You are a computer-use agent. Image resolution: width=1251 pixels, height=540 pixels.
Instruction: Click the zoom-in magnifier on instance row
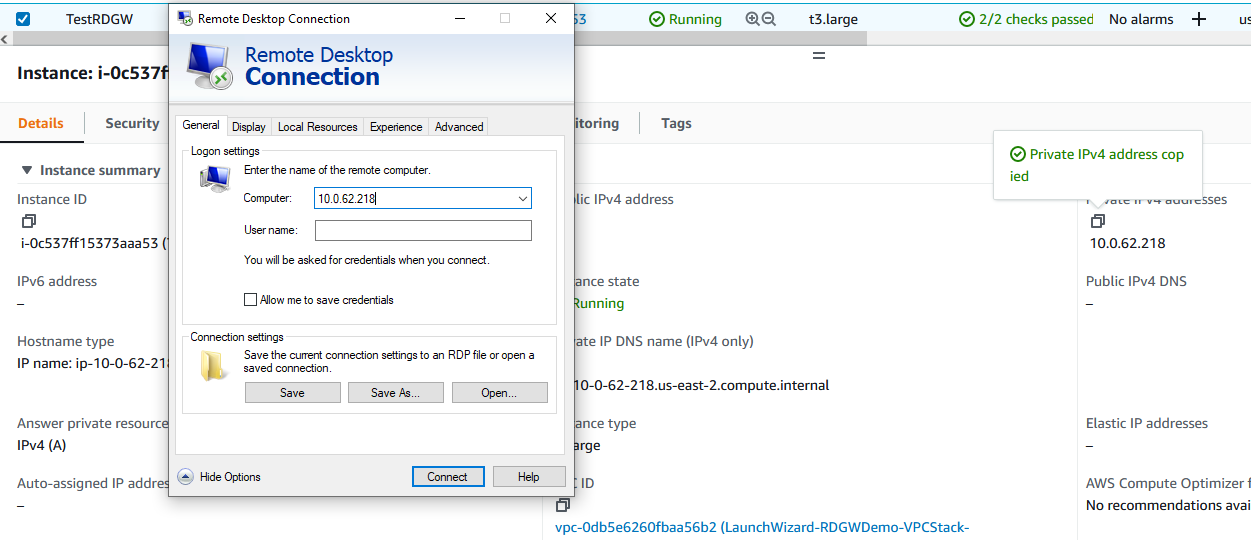click(x=752, y=19)
